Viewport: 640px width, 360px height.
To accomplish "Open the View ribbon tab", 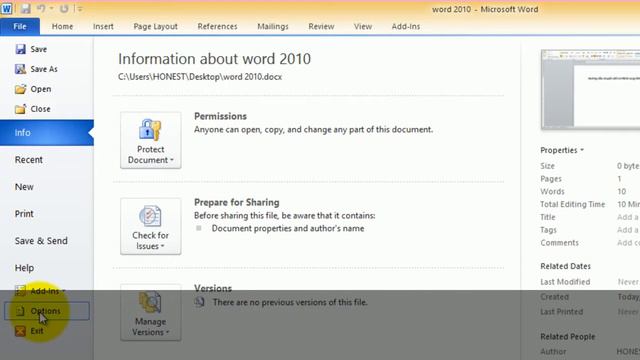I will pos(363,27).
